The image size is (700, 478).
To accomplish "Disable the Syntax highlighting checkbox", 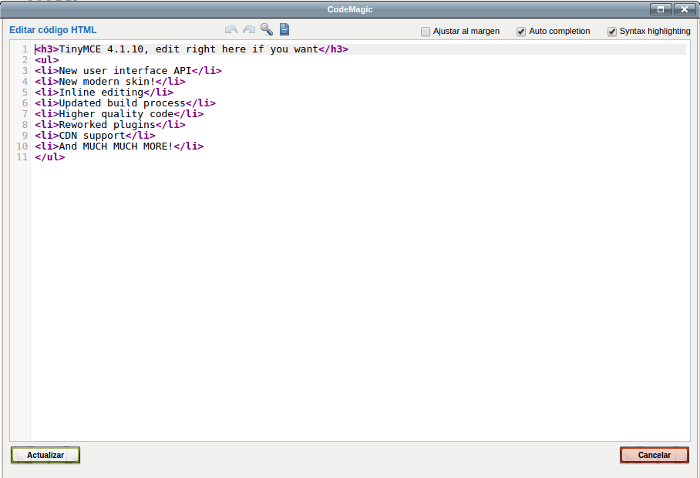I will [612, 32].
